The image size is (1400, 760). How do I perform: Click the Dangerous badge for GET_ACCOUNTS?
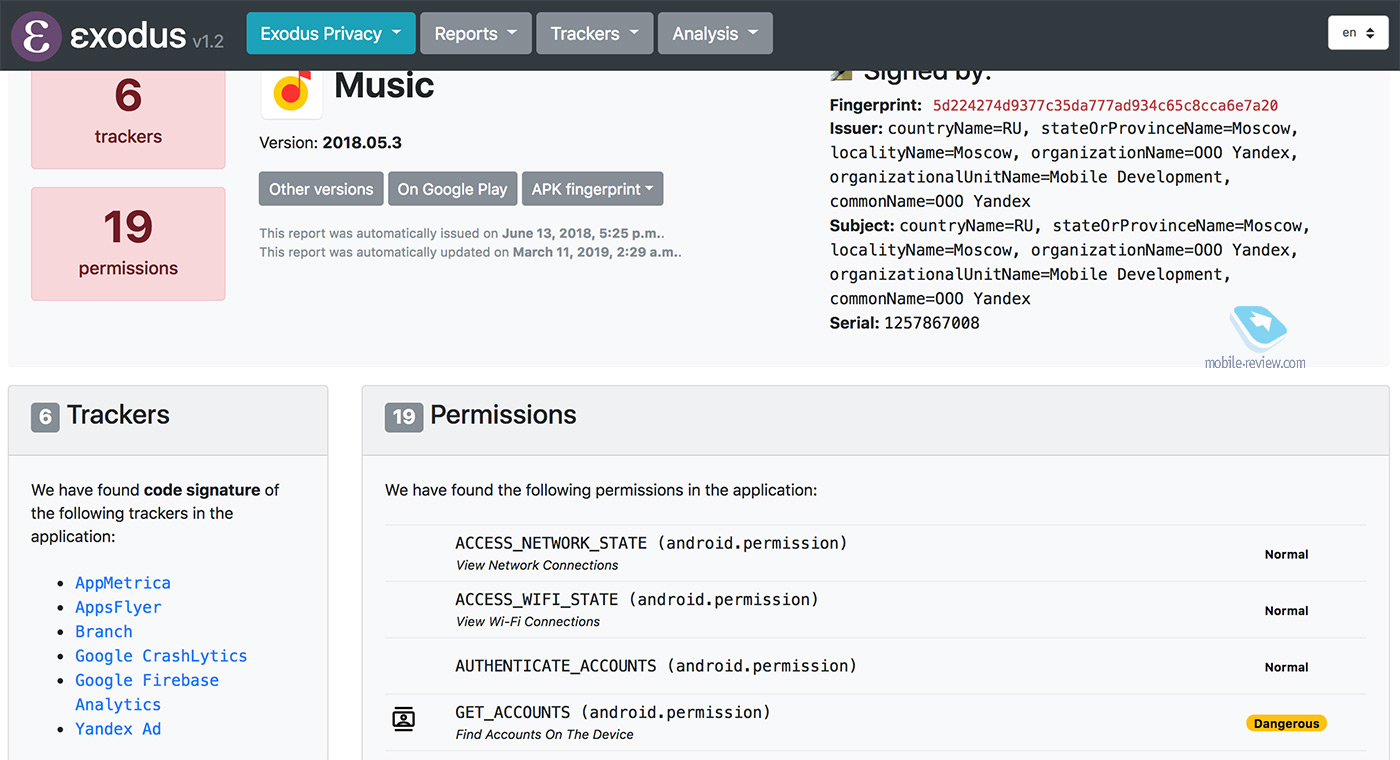tap(1286, 723)
